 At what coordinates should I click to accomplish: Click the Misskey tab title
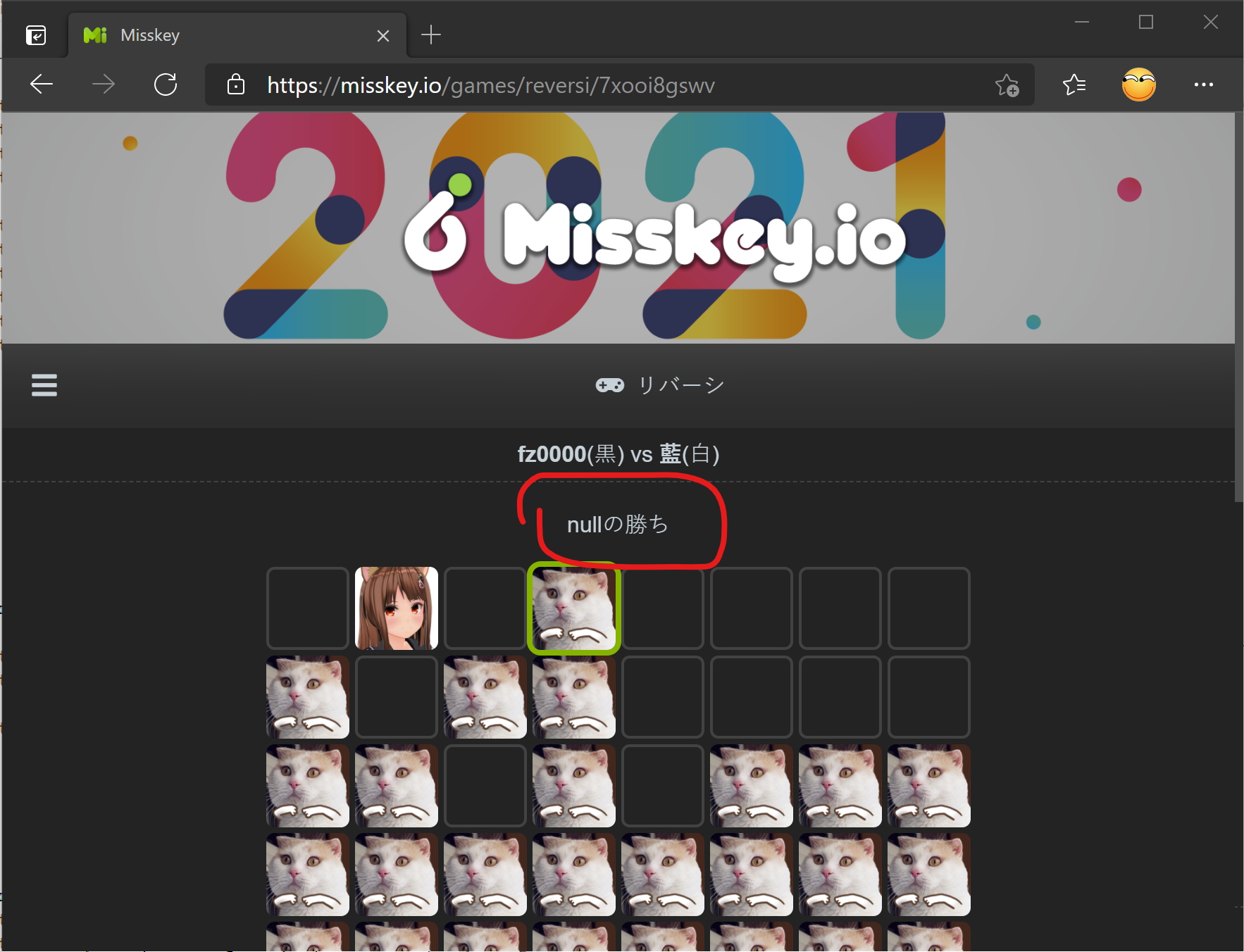[150, 35]
